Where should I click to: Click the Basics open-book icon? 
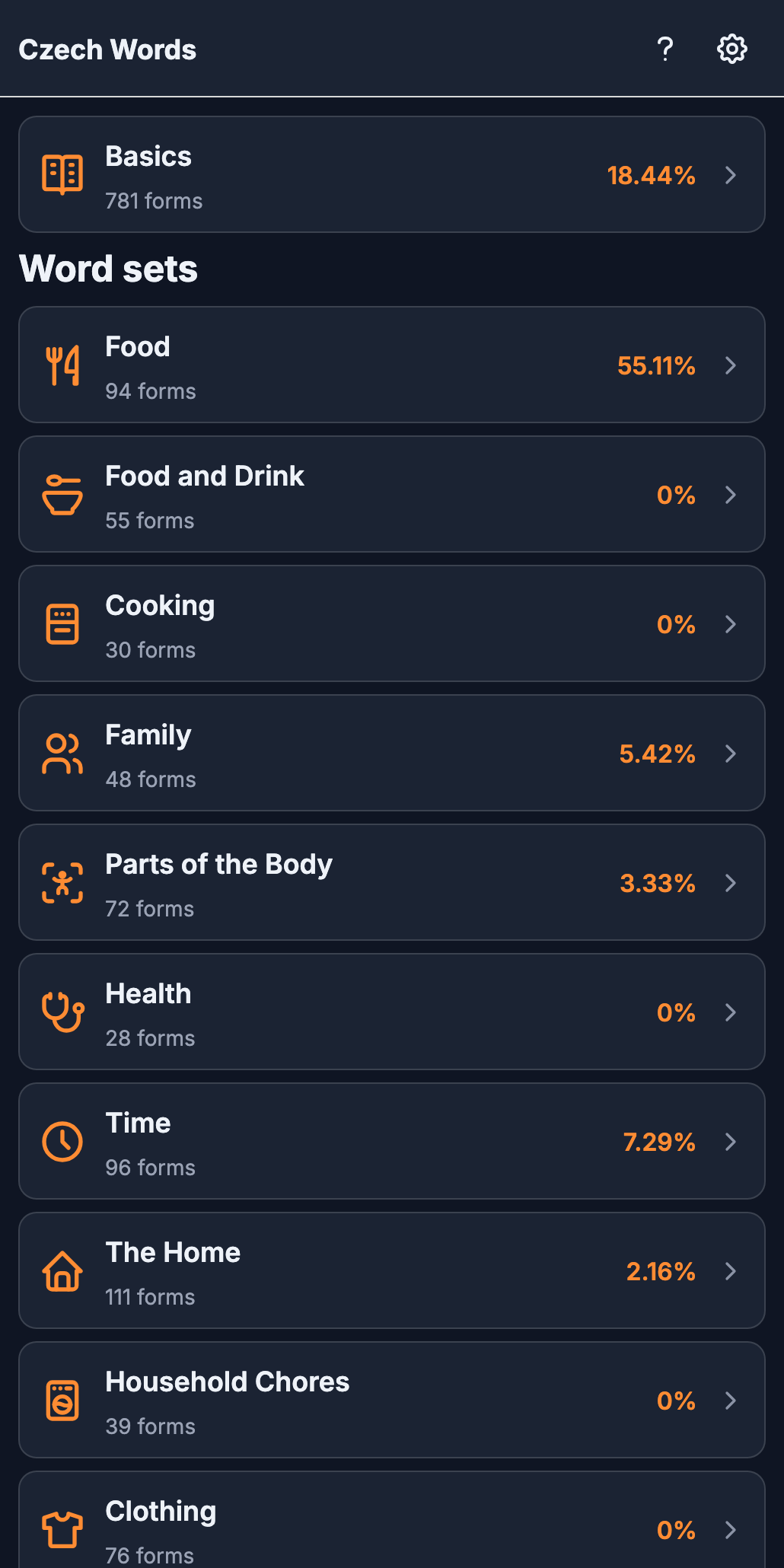click(x=62, y=175)
